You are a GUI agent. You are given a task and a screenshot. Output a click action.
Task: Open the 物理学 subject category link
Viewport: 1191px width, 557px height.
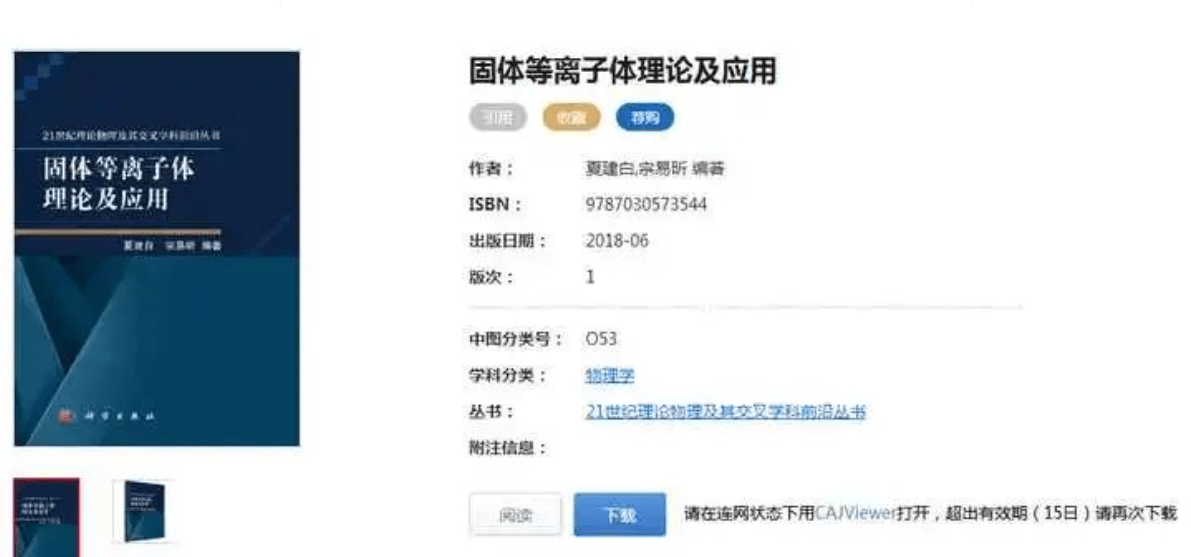[x=610, y=375]
